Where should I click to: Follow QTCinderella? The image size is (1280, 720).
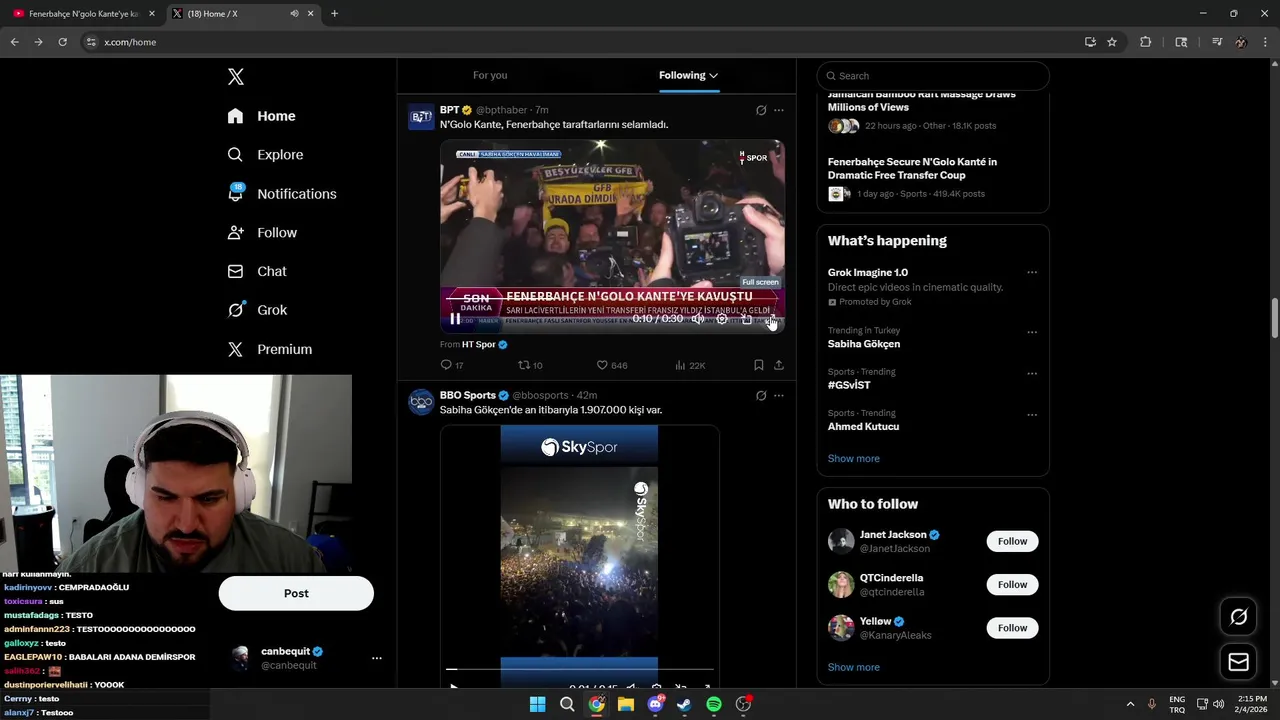pyautogui.click(x=1012, y=584)
